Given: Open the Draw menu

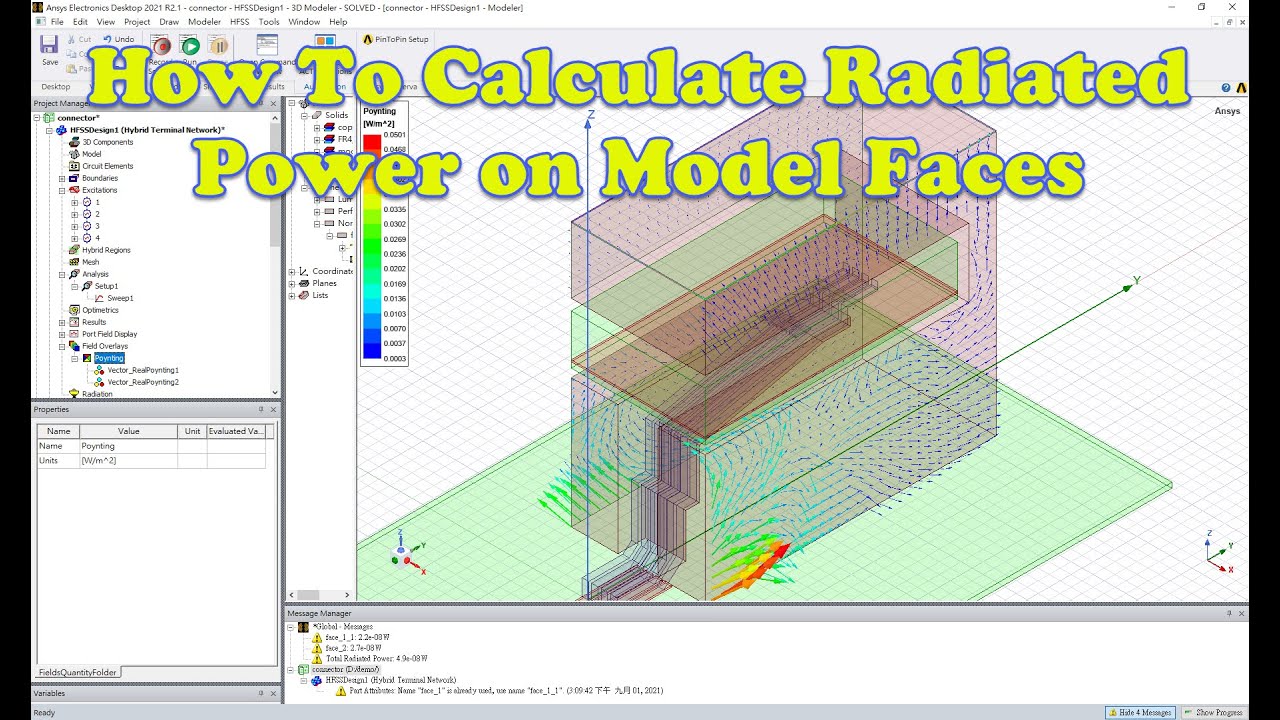Looking at the screenshot, I should tap(169, 21).
